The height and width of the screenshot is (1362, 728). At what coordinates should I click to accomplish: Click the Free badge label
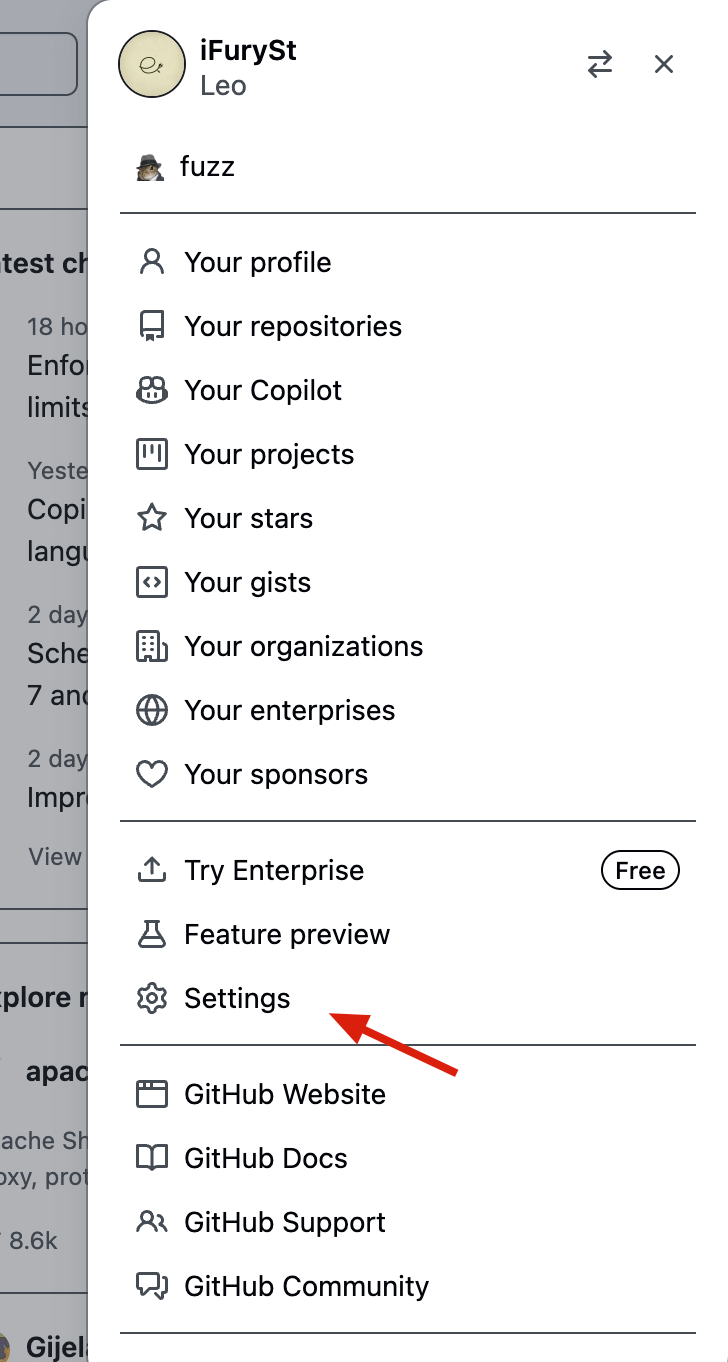click(x=640, y=870)
